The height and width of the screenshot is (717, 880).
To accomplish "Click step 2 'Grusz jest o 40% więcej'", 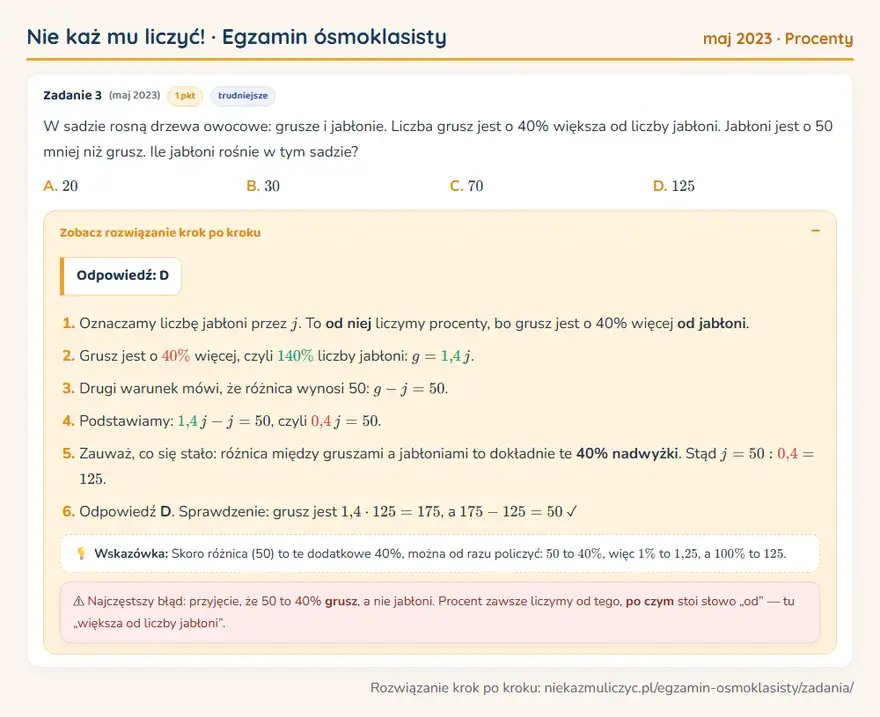I will click(268, 356).
